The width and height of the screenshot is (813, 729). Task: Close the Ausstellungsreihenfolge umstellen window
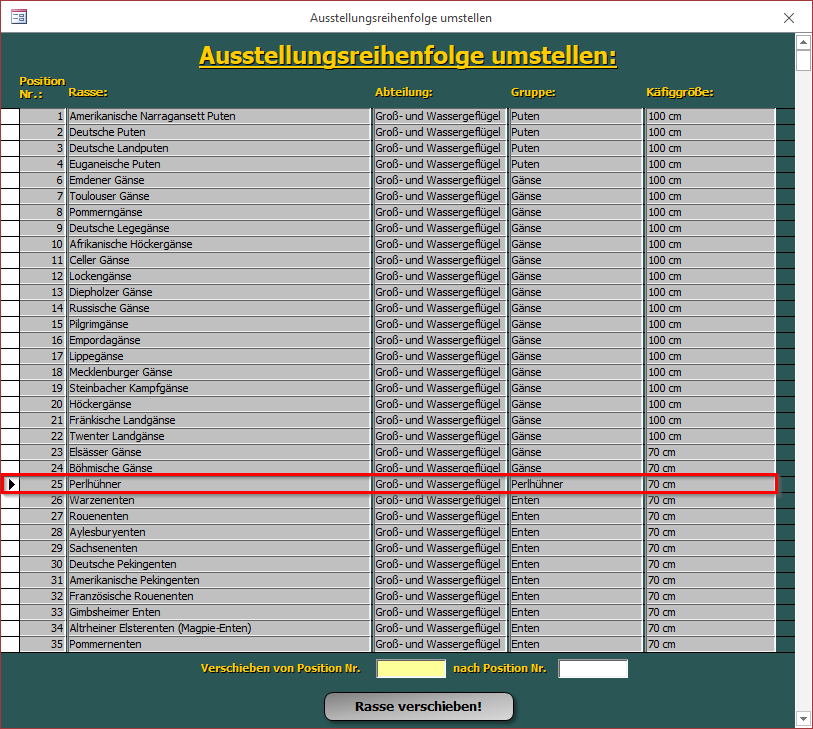point(789,17)
